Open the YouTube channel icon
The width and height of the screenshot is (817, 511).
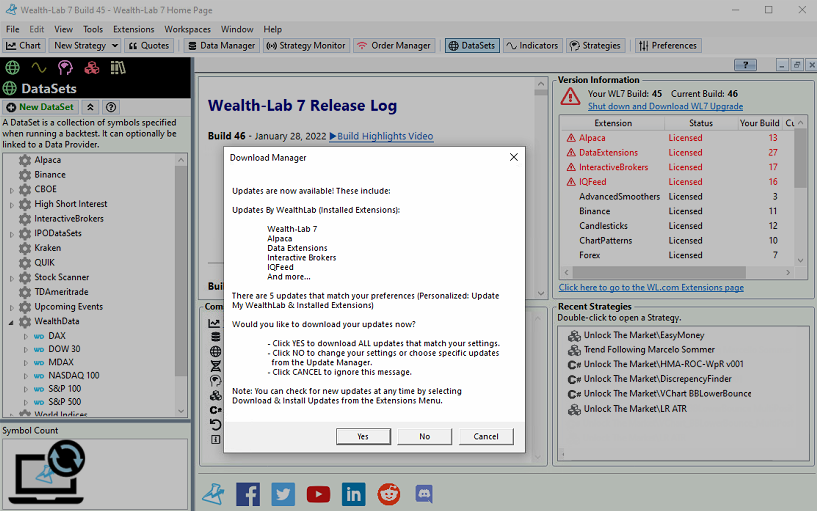[x=318, y=493]
